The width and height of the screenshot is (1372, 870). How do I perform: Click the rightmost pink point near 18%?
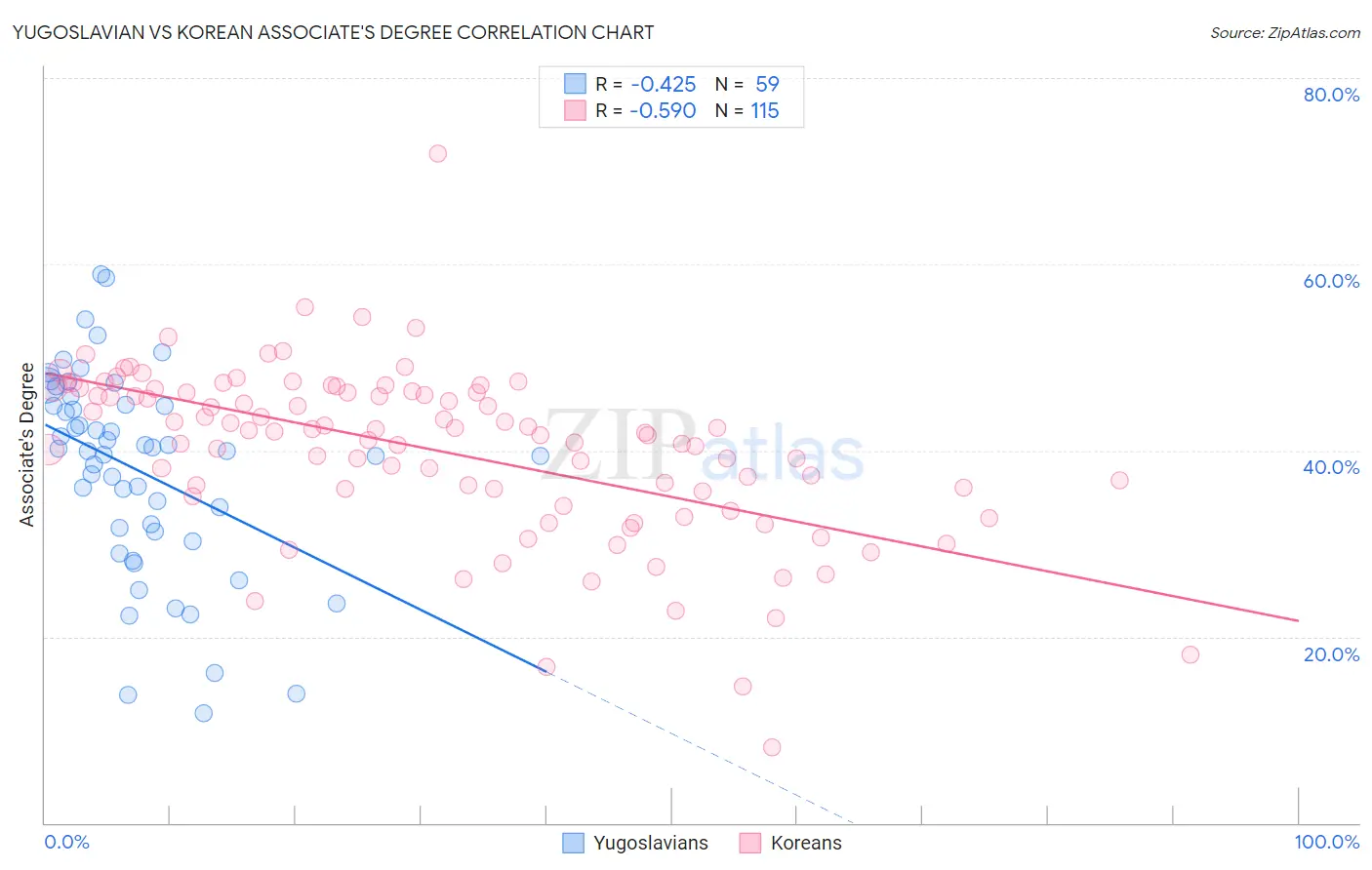(x=1190, y=654)
